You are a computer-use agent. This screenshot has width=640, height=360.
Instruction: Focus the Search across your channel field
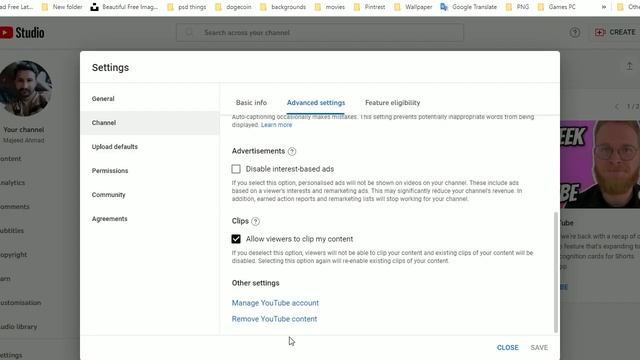tap(320, 32)
